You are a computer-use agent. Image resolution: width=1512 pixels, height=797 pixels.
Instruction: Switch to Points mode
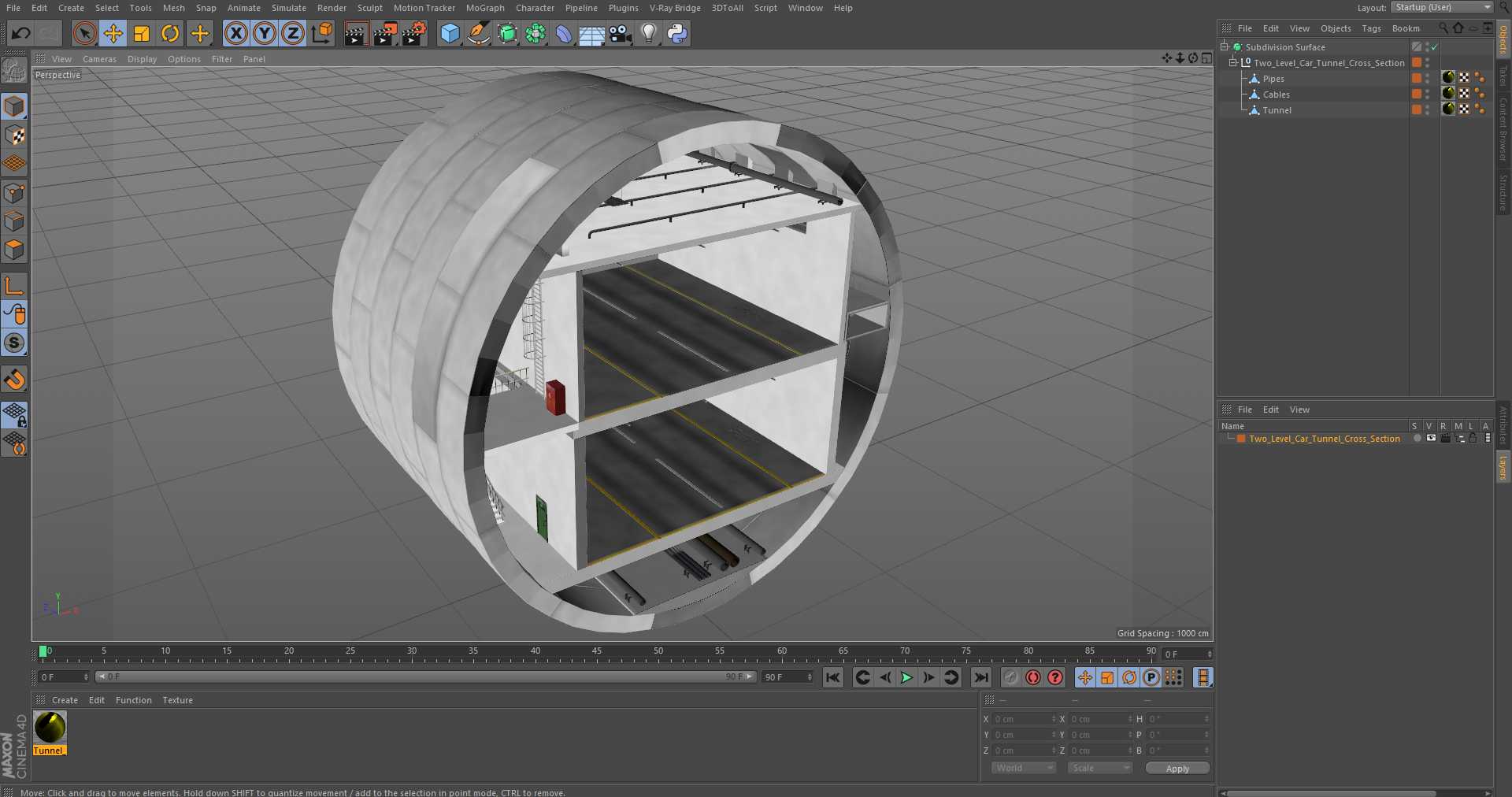[x=14, y=193]
